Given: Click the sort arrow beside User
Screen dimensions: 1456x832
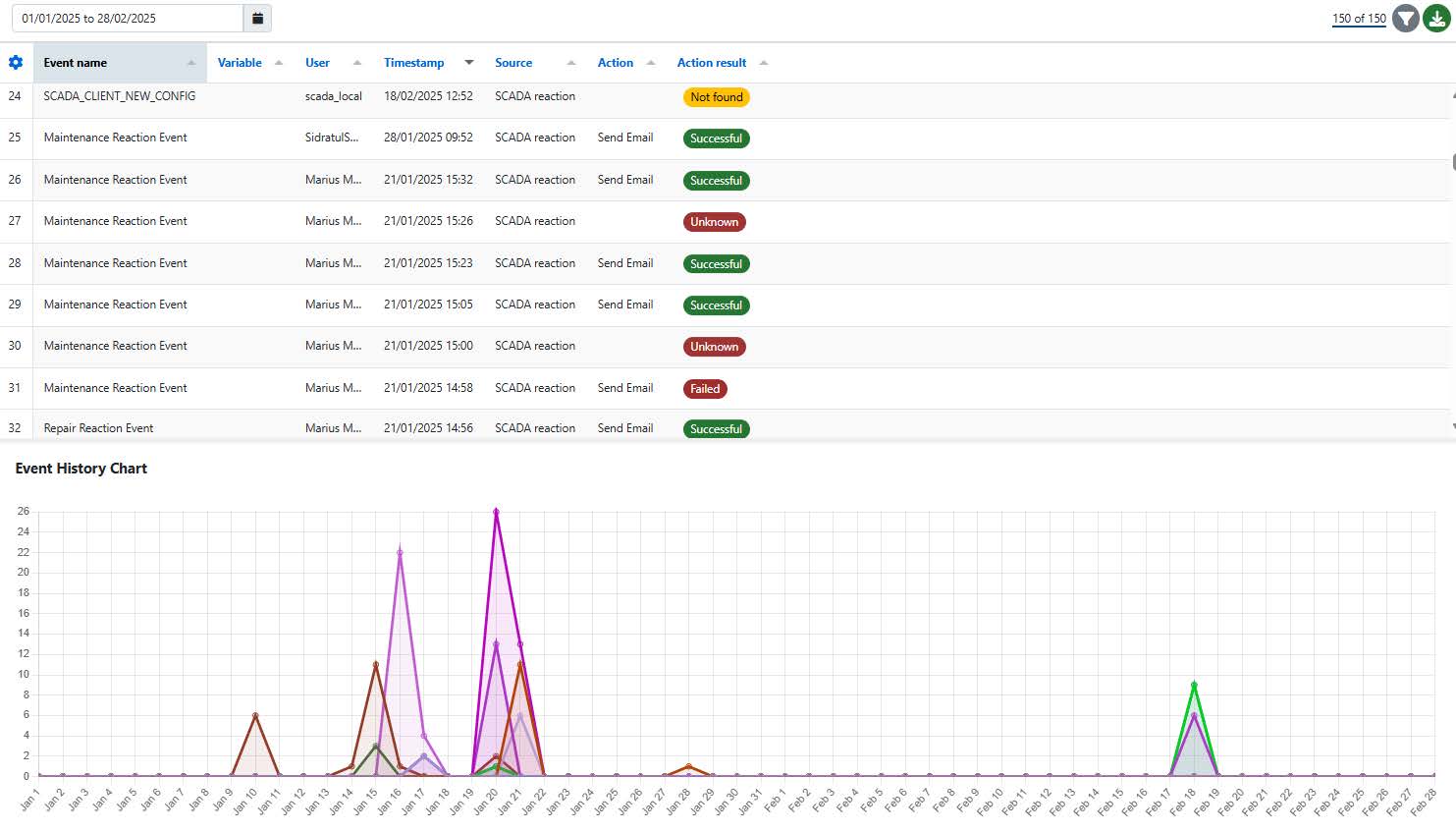Looking at the screenshot, I should pos(357,63).
